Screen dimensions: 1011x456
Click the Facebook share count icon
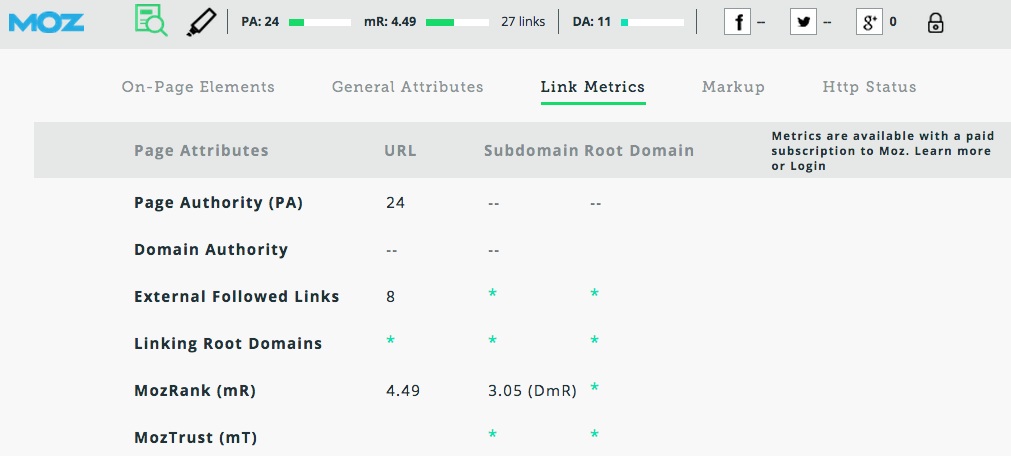[738, 22]
